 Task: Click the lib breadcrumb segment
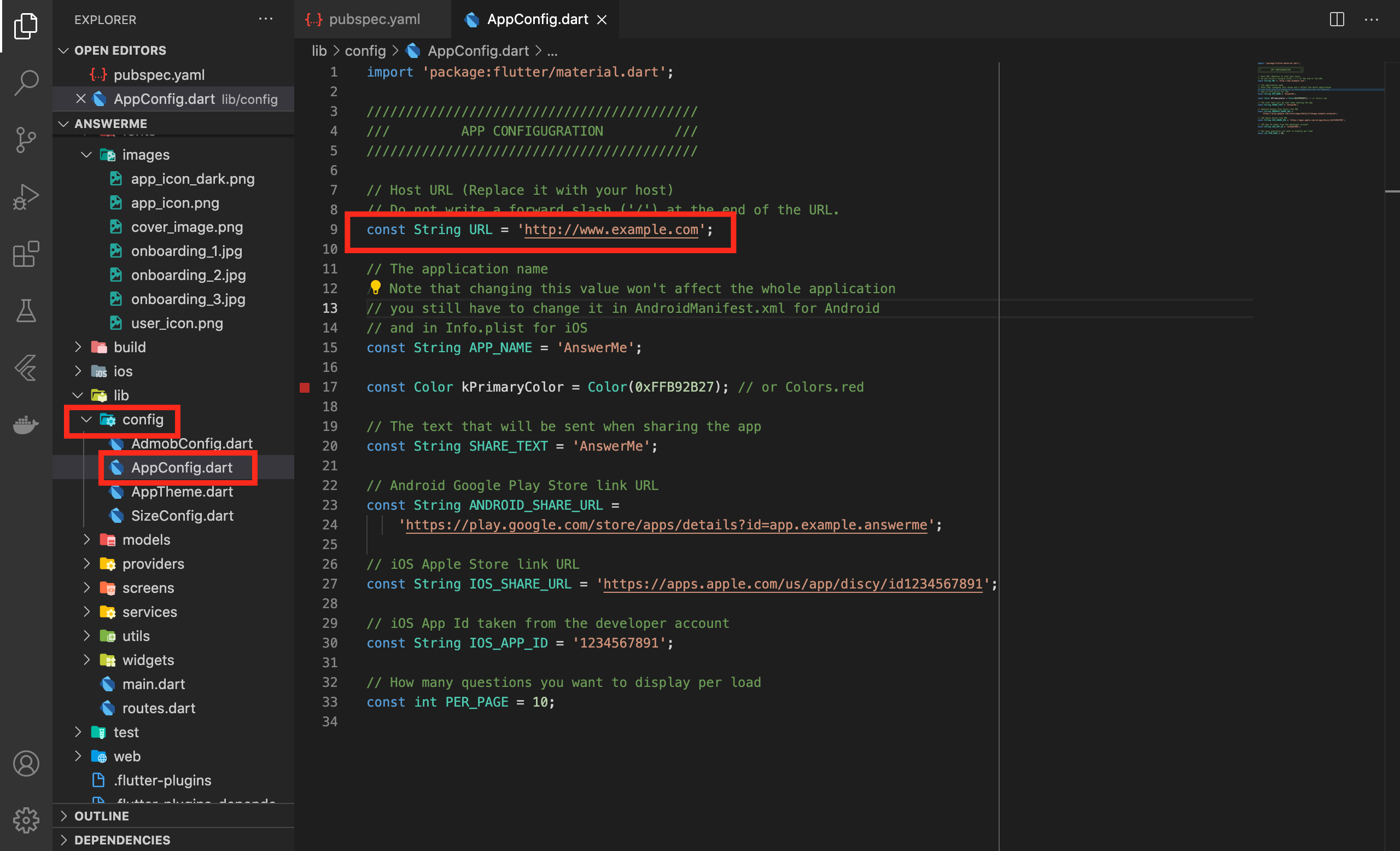[319, 51]
